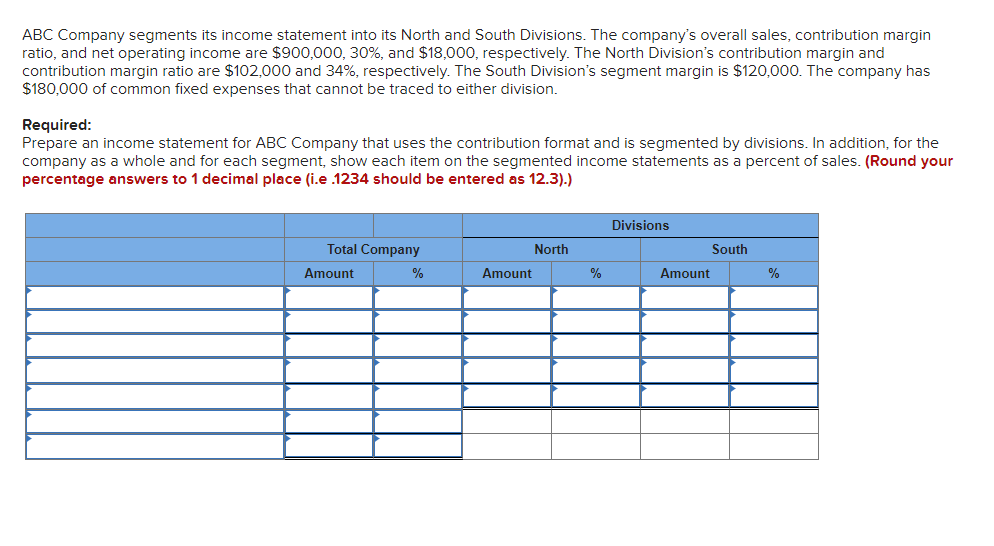Click fourth row North Amount cell
Screen dimensions: 994x546
(x=507, y=370)
